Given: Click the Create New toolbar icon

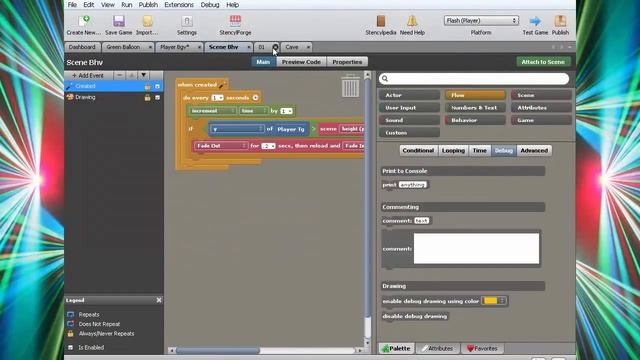Looking at the screenshot, I should click(x=84, y=21).
